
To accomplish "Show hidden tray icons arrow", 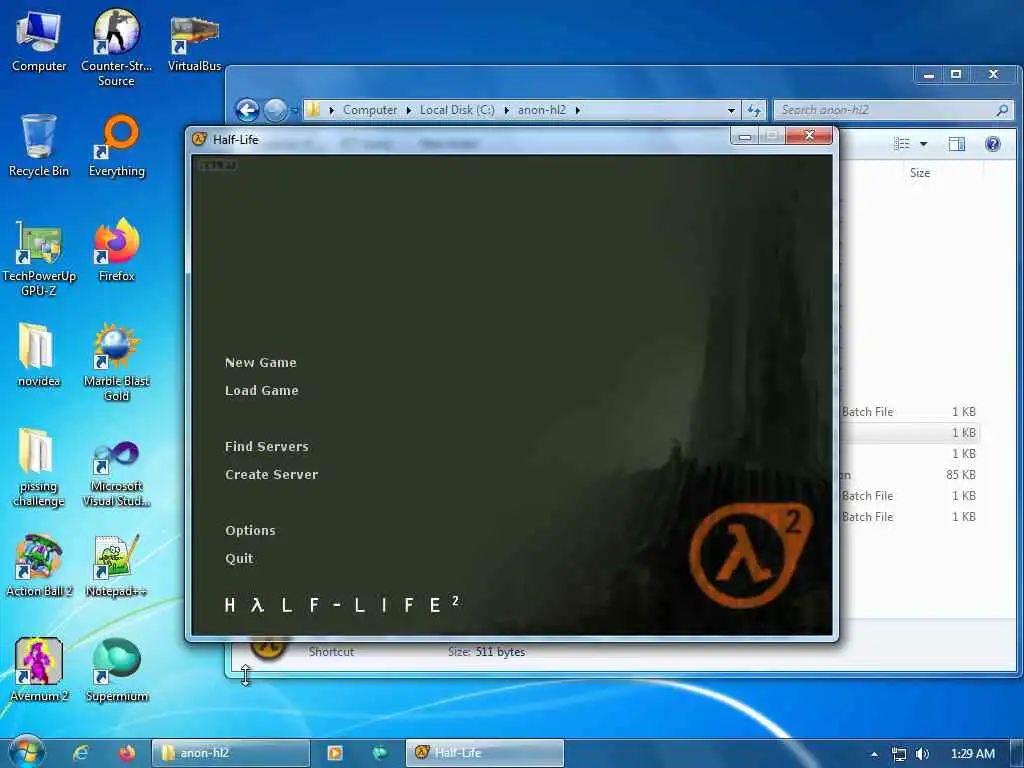I will pos(874,754).
